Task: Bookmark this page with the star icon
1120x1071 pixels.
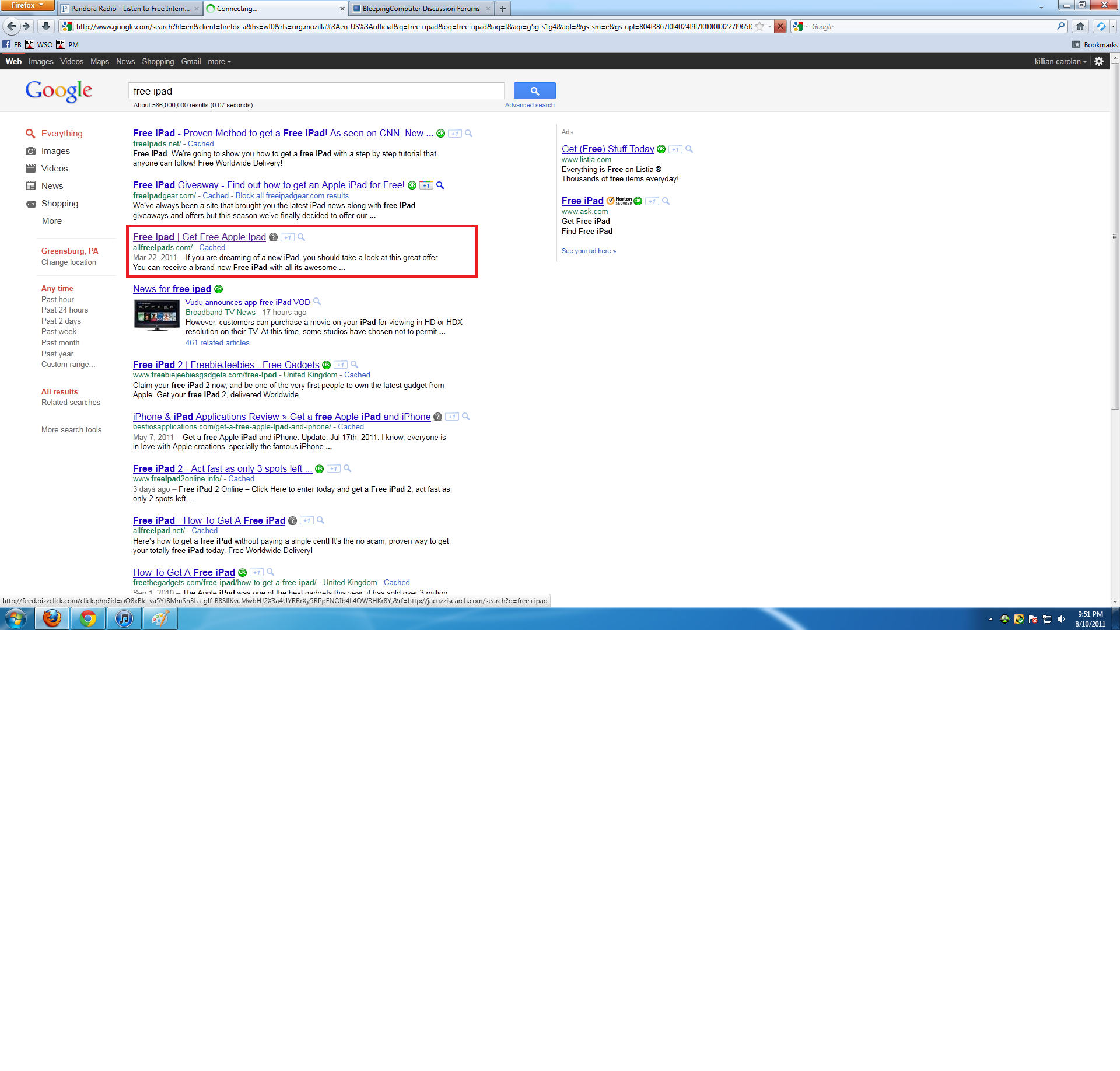Action: [759, 26]
